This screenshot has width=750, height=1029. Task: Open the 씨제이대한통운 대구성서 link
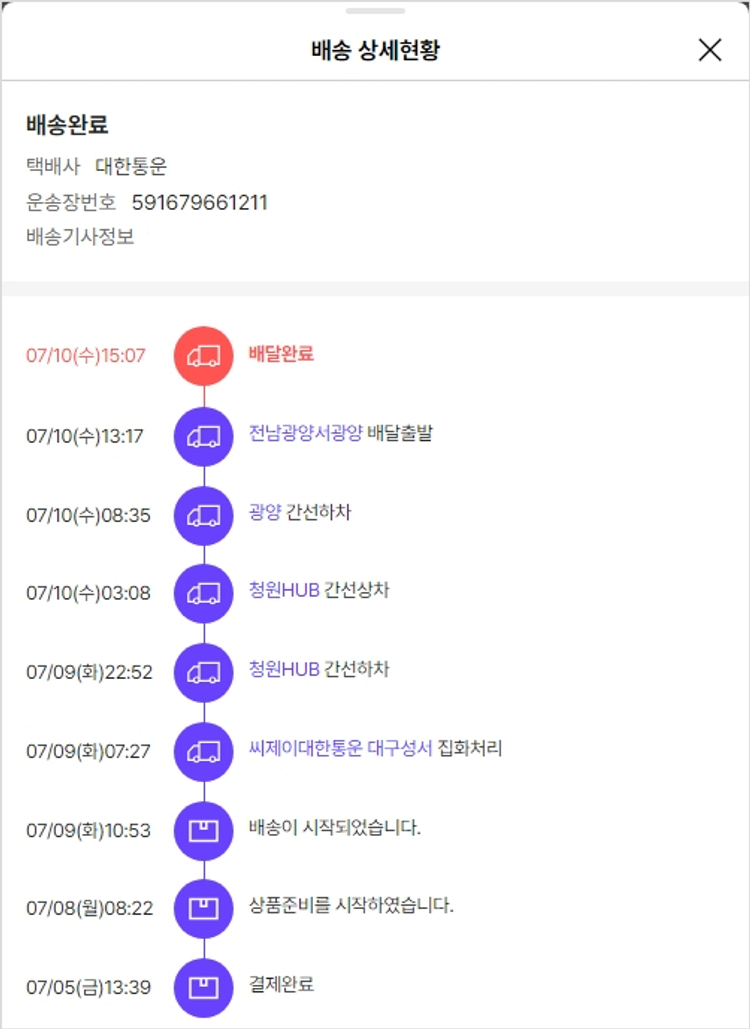pos(340,749)
